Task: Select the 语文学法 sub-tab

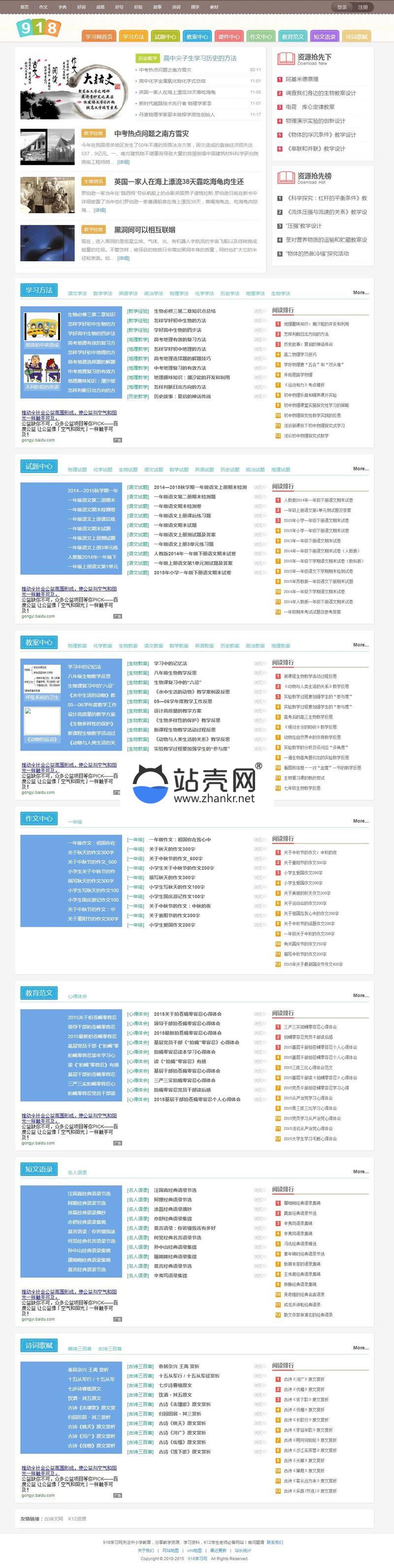Action: click(x=77, y=293)
